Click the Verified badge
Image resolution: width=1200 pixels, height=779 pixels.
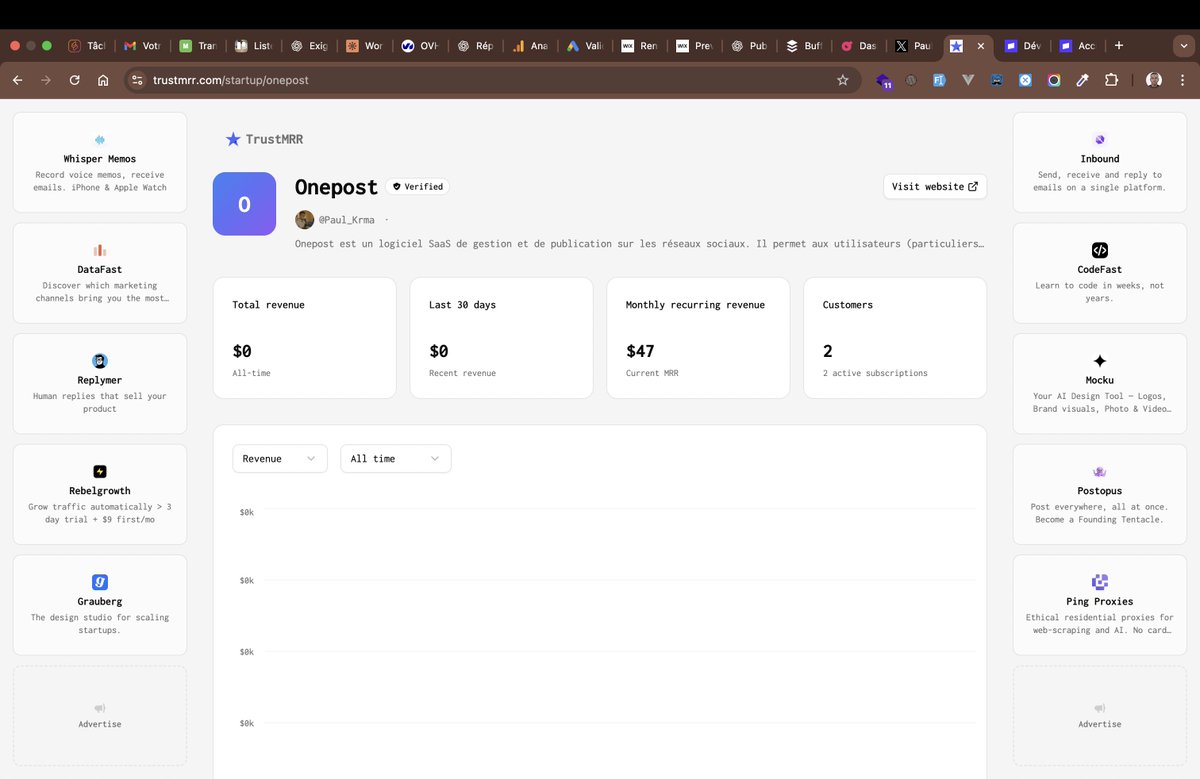[418, 186]
